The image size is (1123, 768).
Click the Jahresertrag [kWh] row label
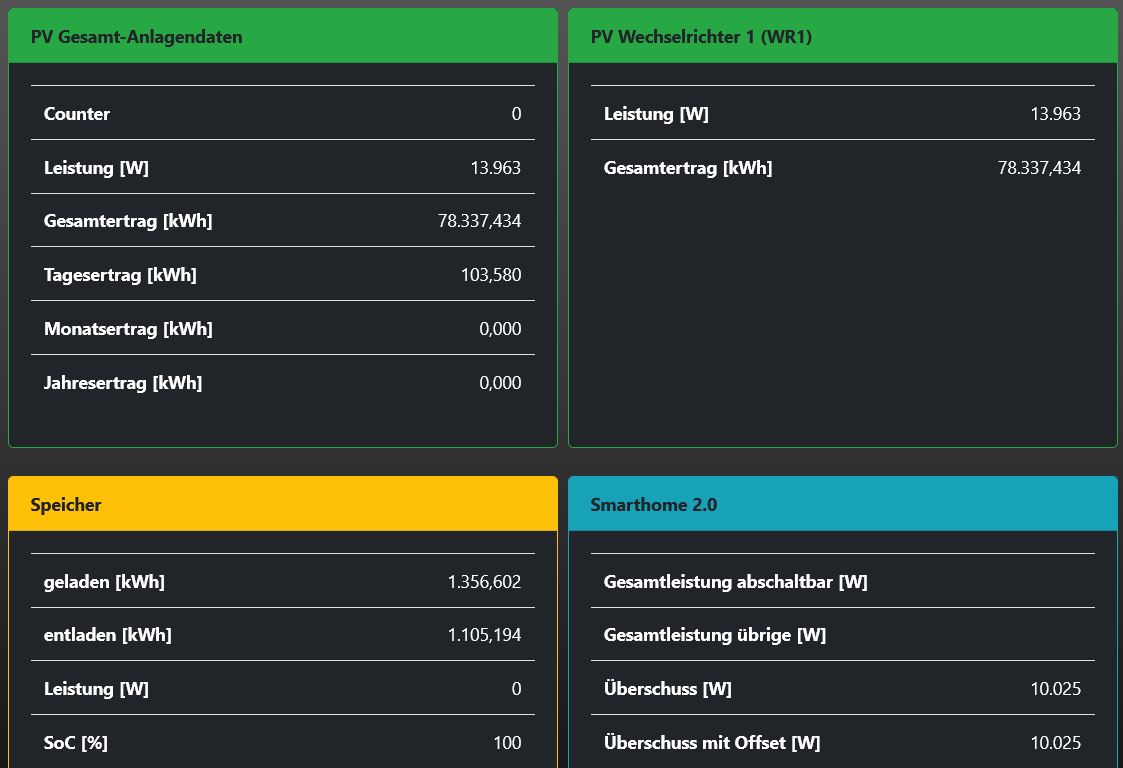click(123, 383)
